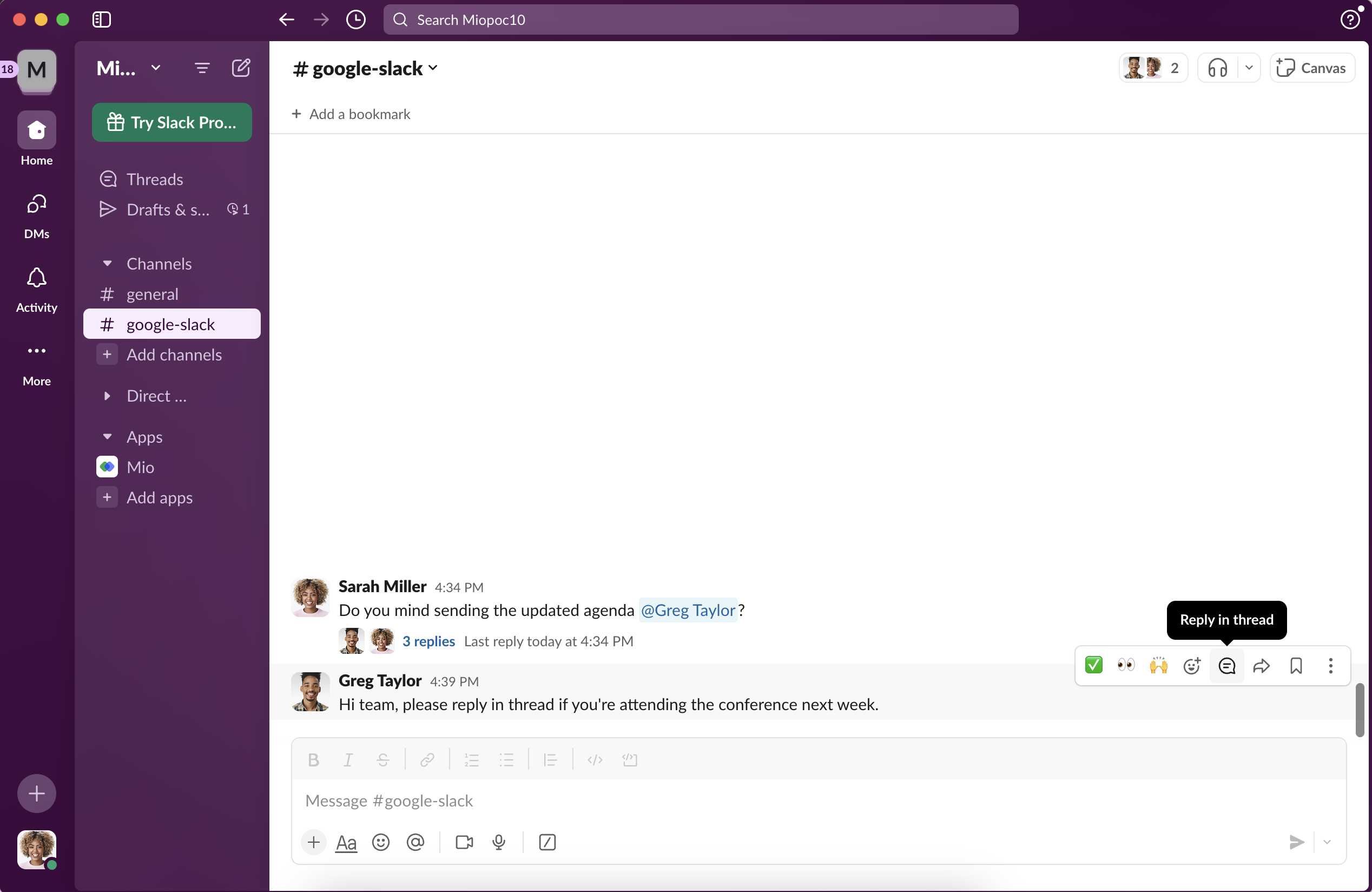Image resolution: width=1372 pixels, height=892 pixels.
Task: Expand the Direct messages section
Action: [x=107, y=396]
